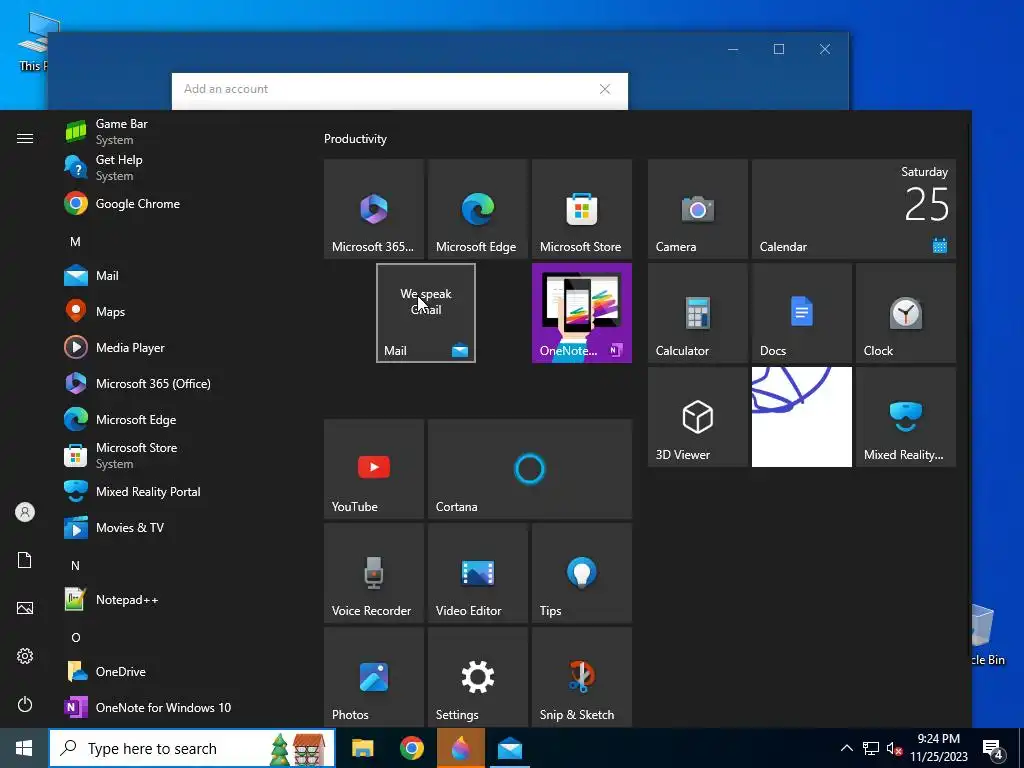Jump to letter O section header

click(x=75, y=637)
